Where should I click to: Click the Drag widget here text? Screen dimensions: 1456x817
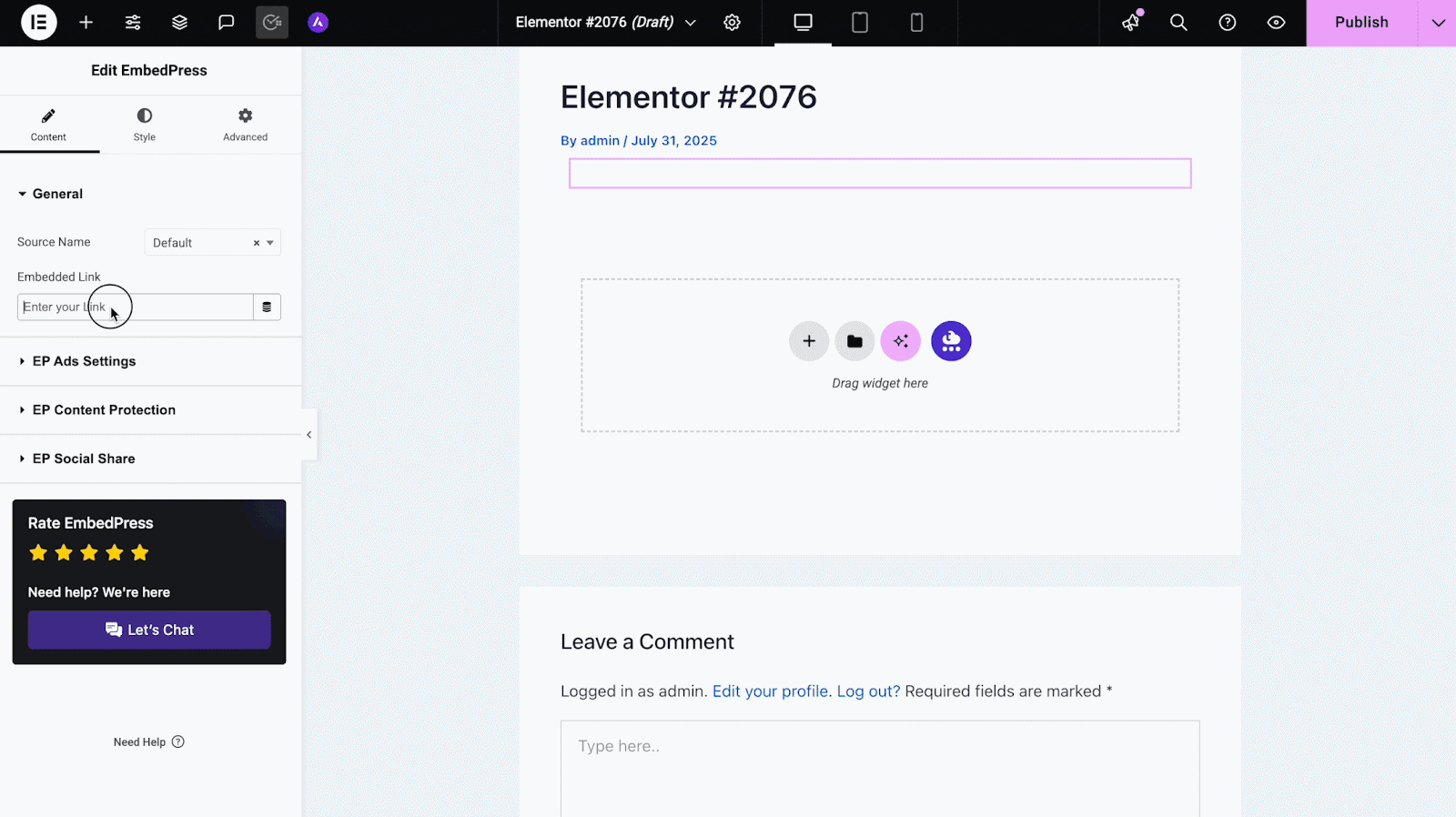tap(880, 383)
